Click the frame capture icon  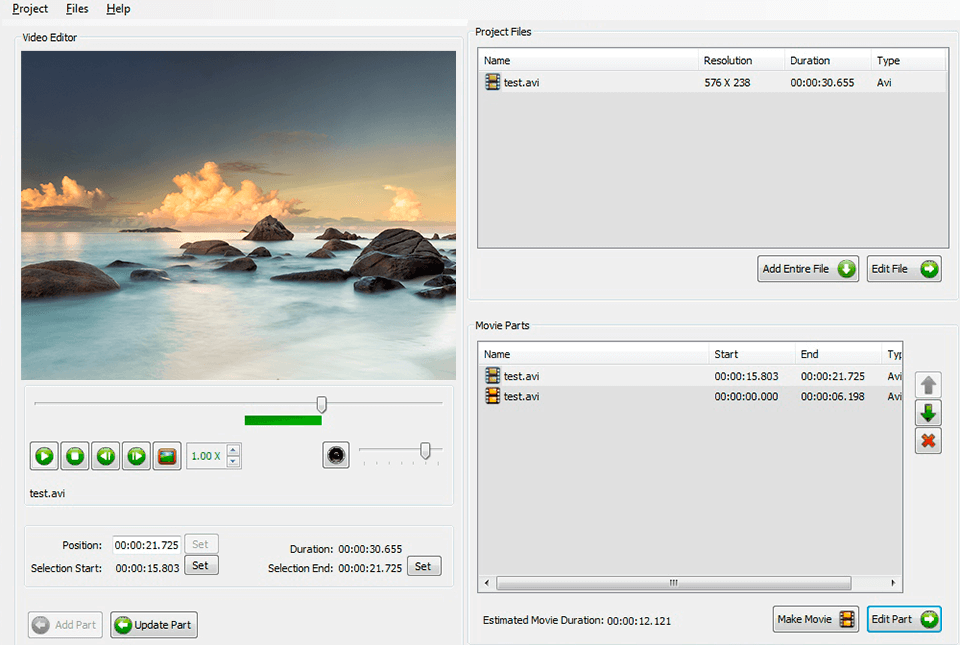pyautogui.click(x=167, y=455)
